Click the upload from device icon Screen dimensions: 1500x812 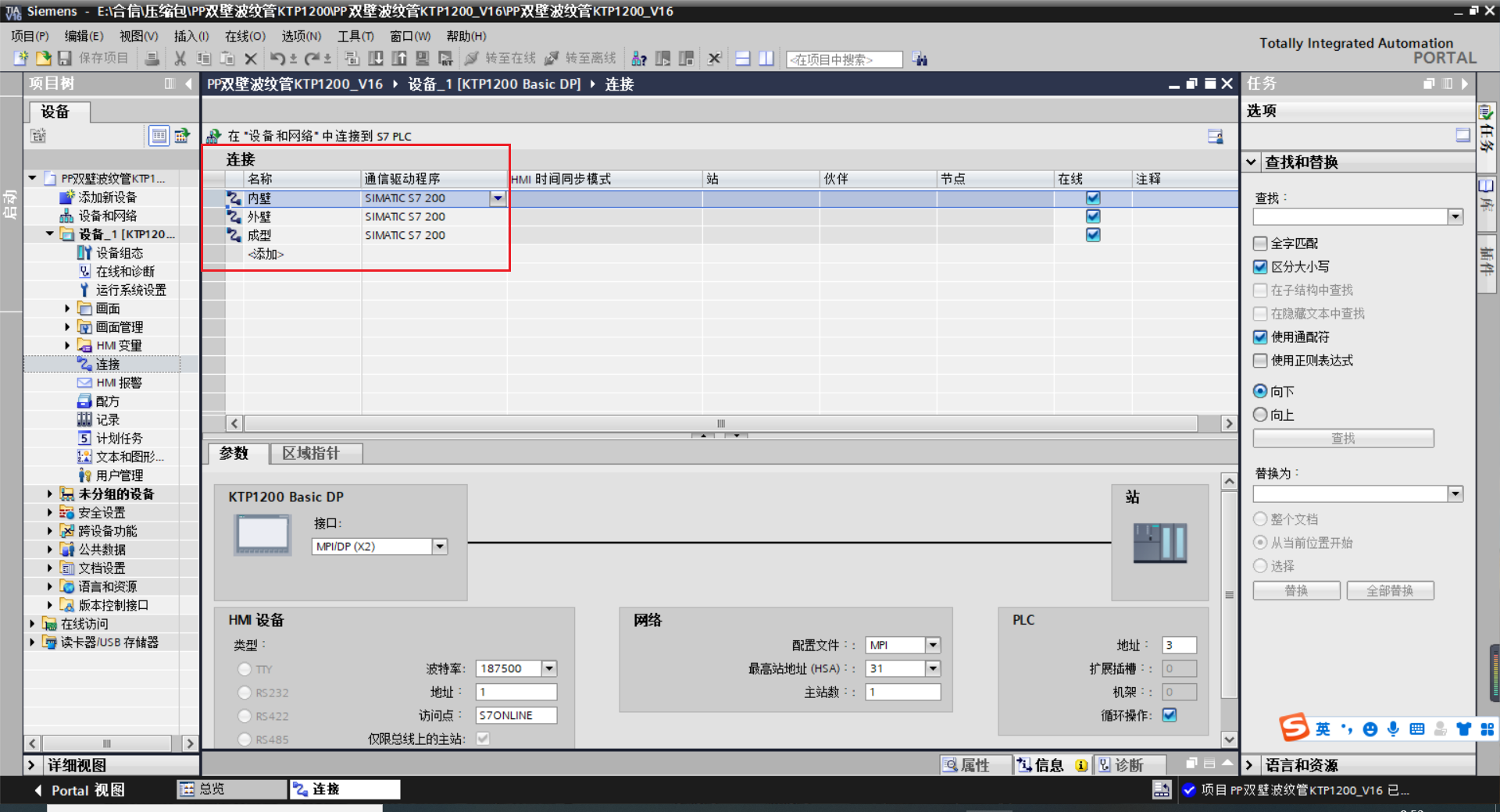399,59
